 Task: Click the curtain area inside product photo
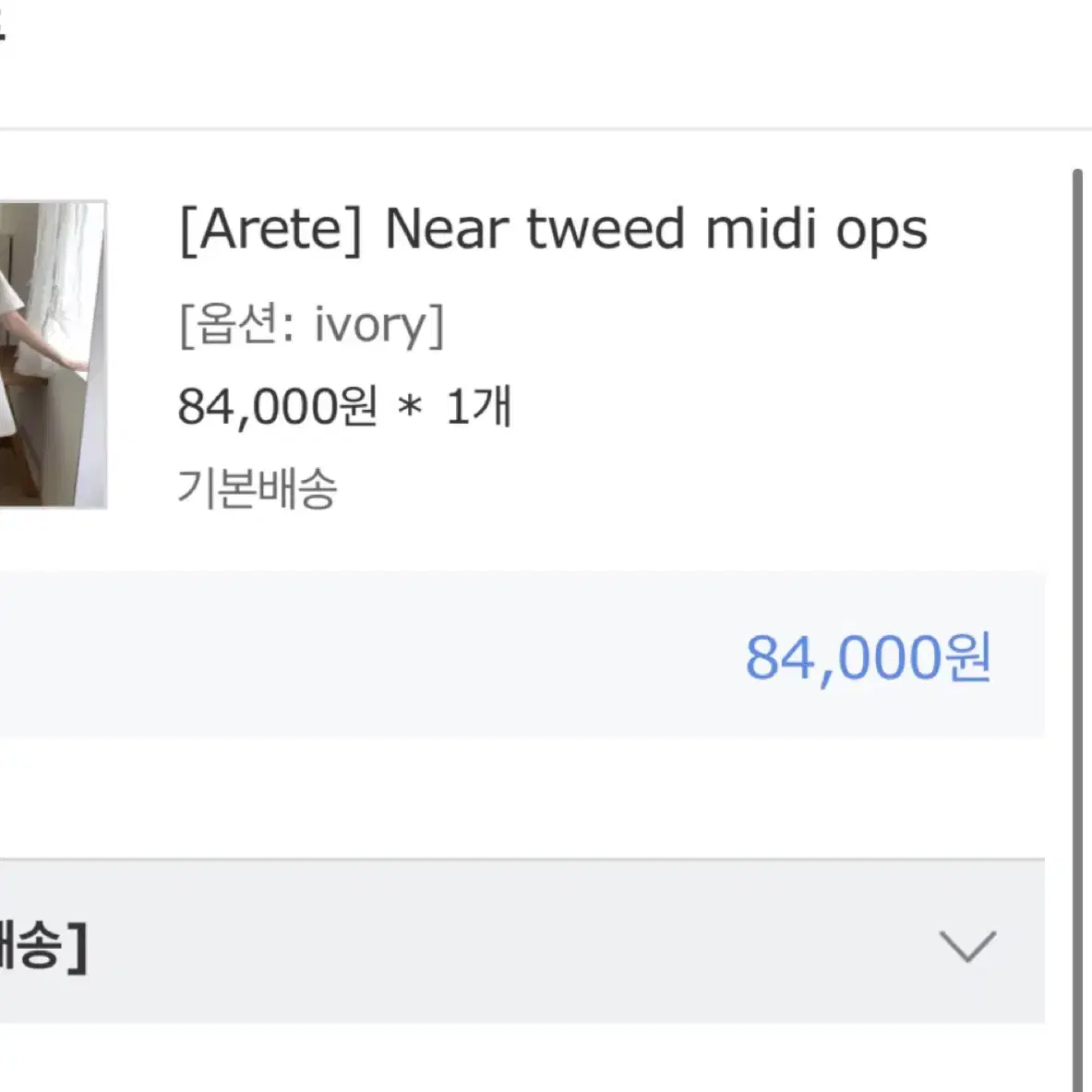tap(63, 279)
